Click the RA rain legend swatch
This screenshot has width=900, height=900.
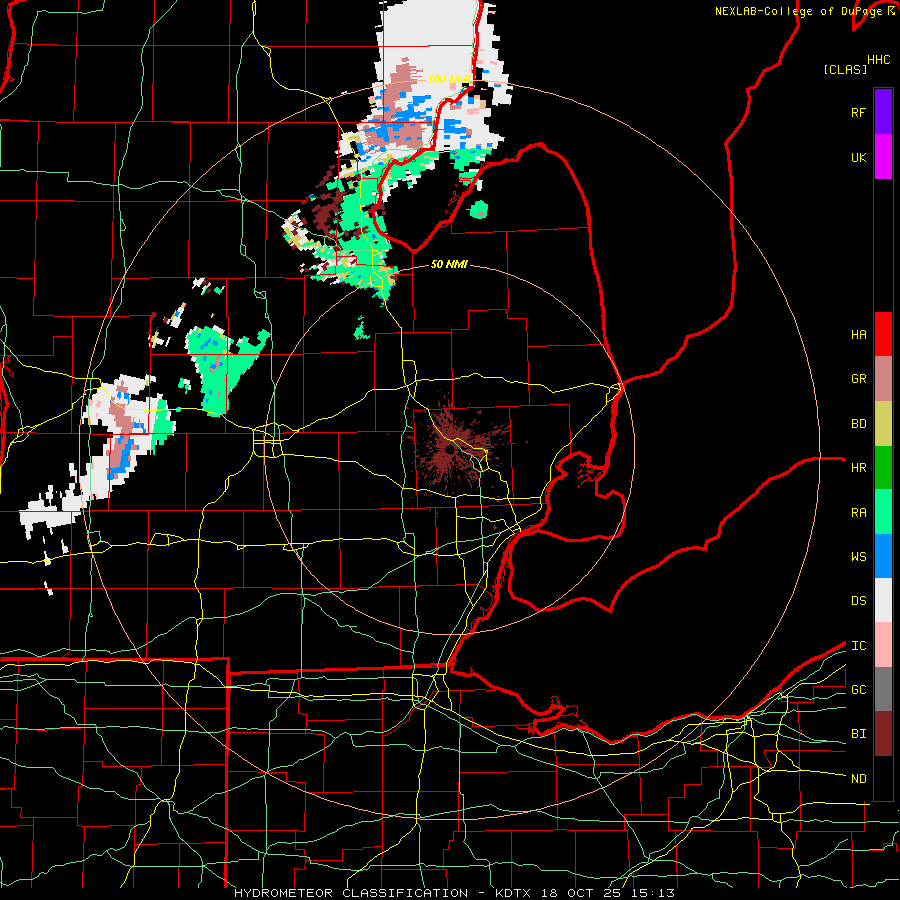tap(883, 512)
